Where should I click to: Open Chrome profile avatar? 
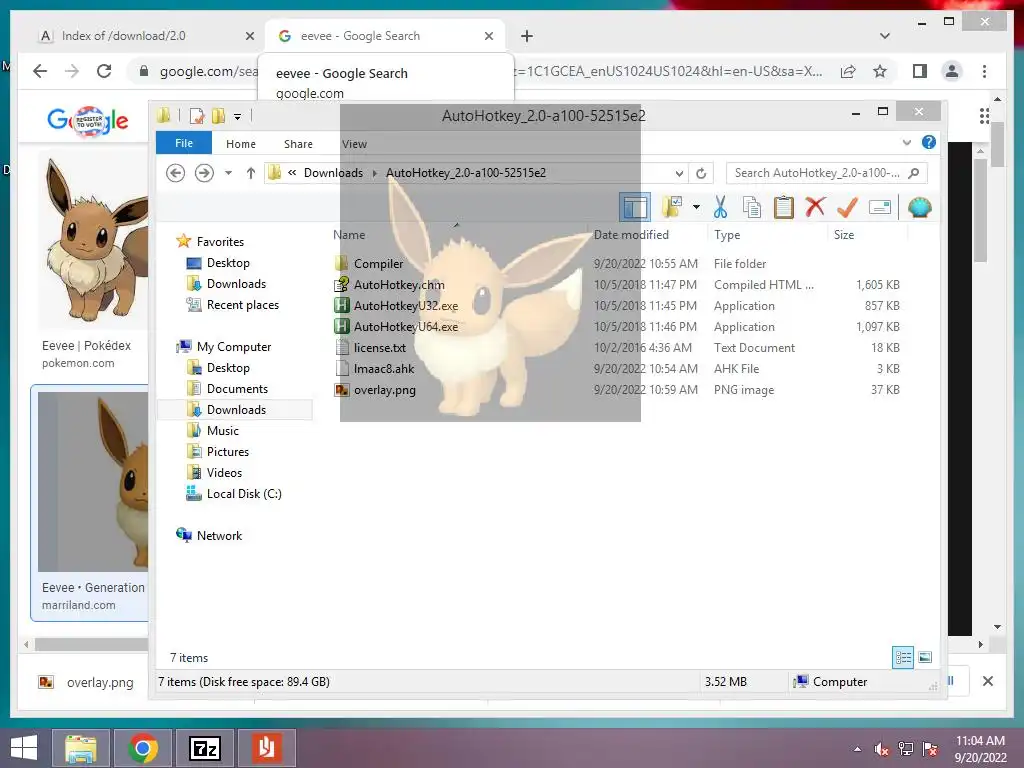(952, 71)
